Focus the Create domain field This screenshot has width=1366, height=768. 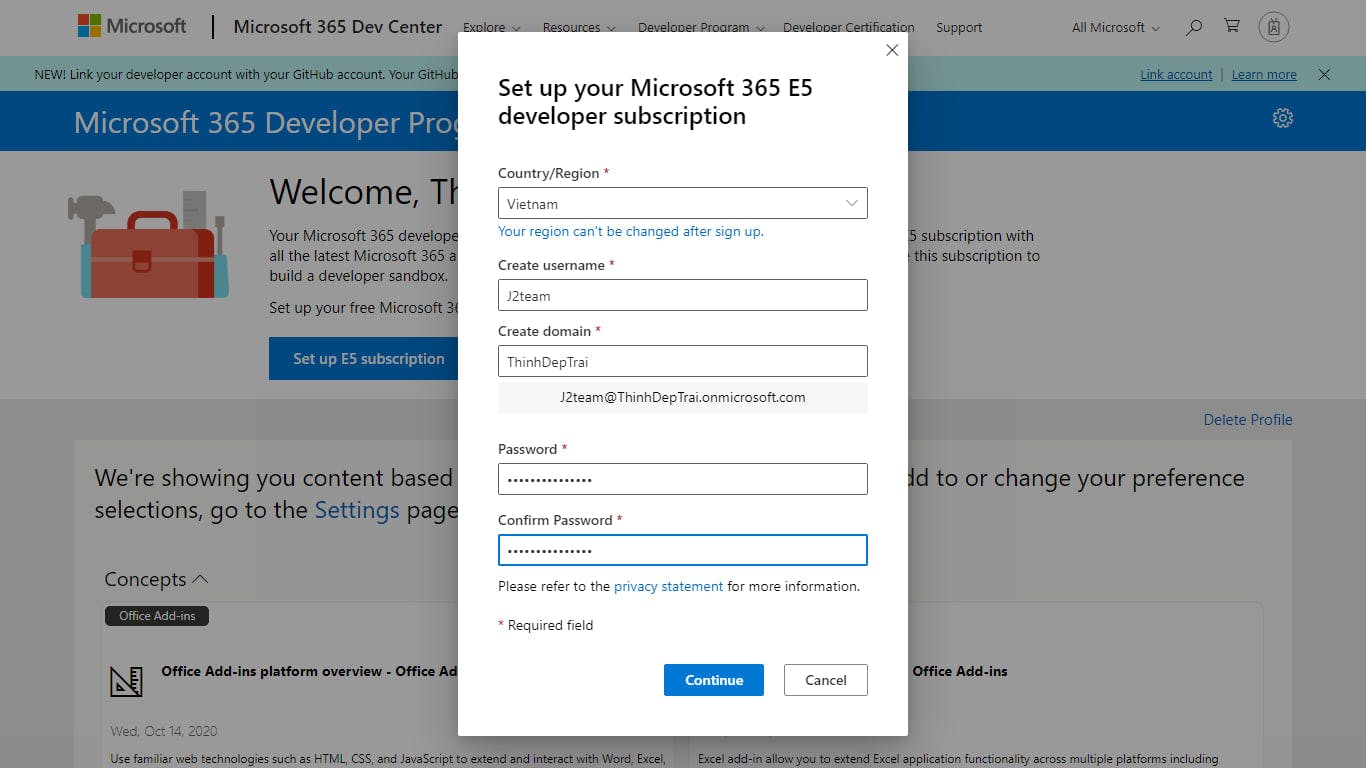(x=683, y=361)
